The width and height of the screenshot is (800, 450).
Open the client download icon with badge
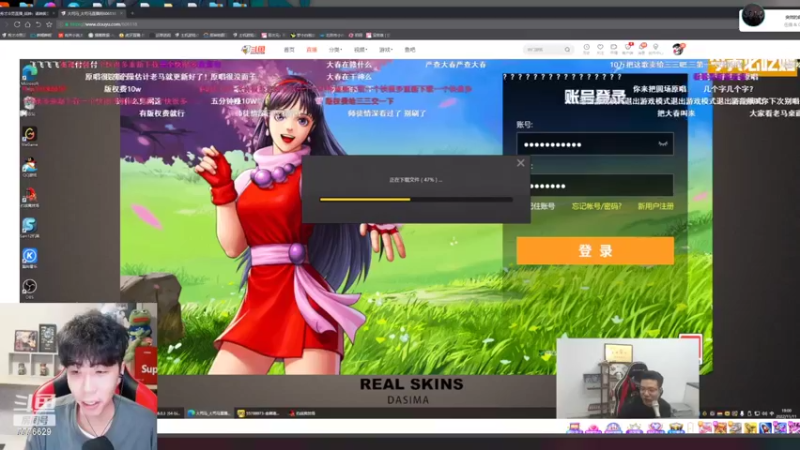[628, 49]
